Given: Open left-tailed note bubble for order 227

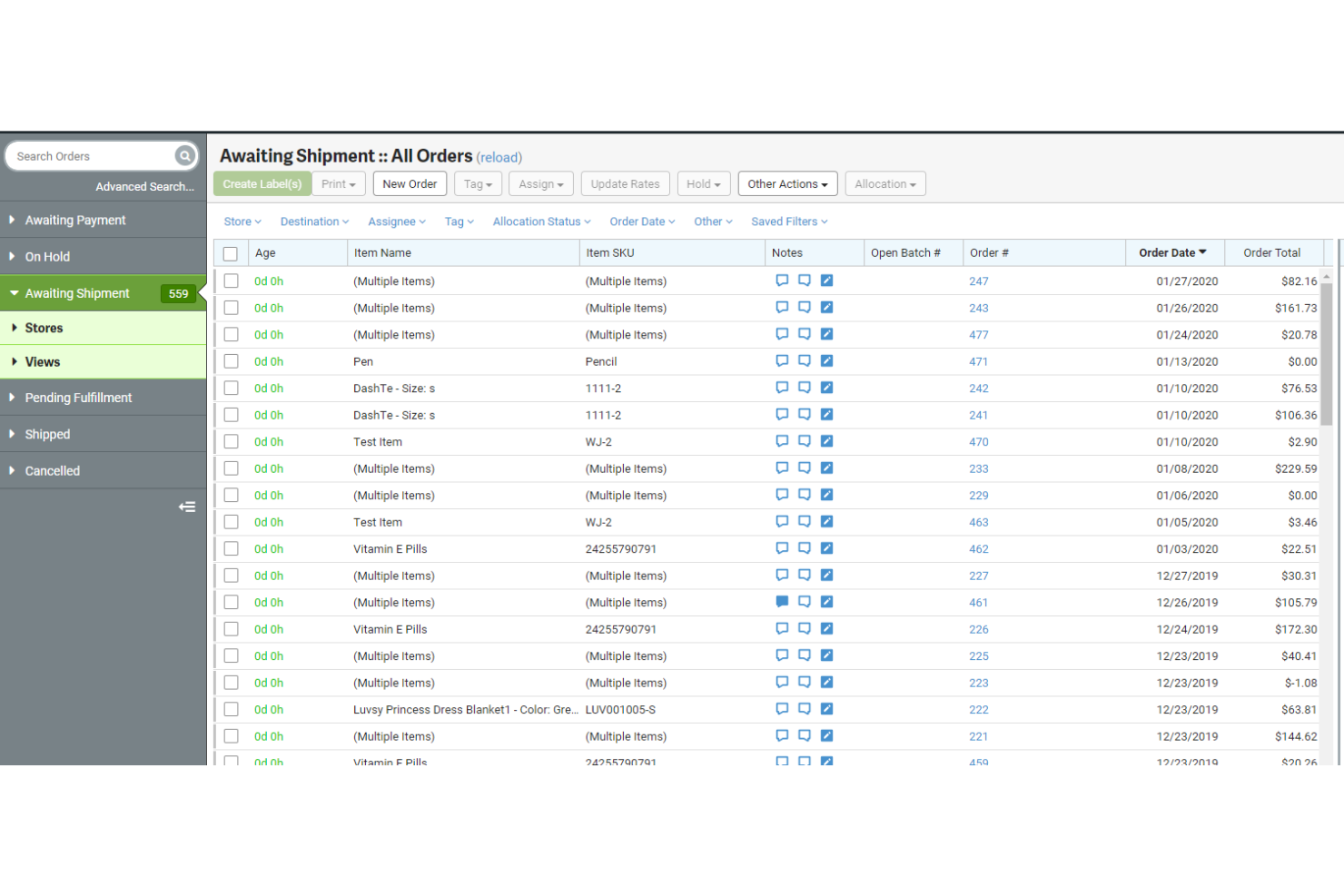Looking at the screenshot, I should [x=782, y=576].
